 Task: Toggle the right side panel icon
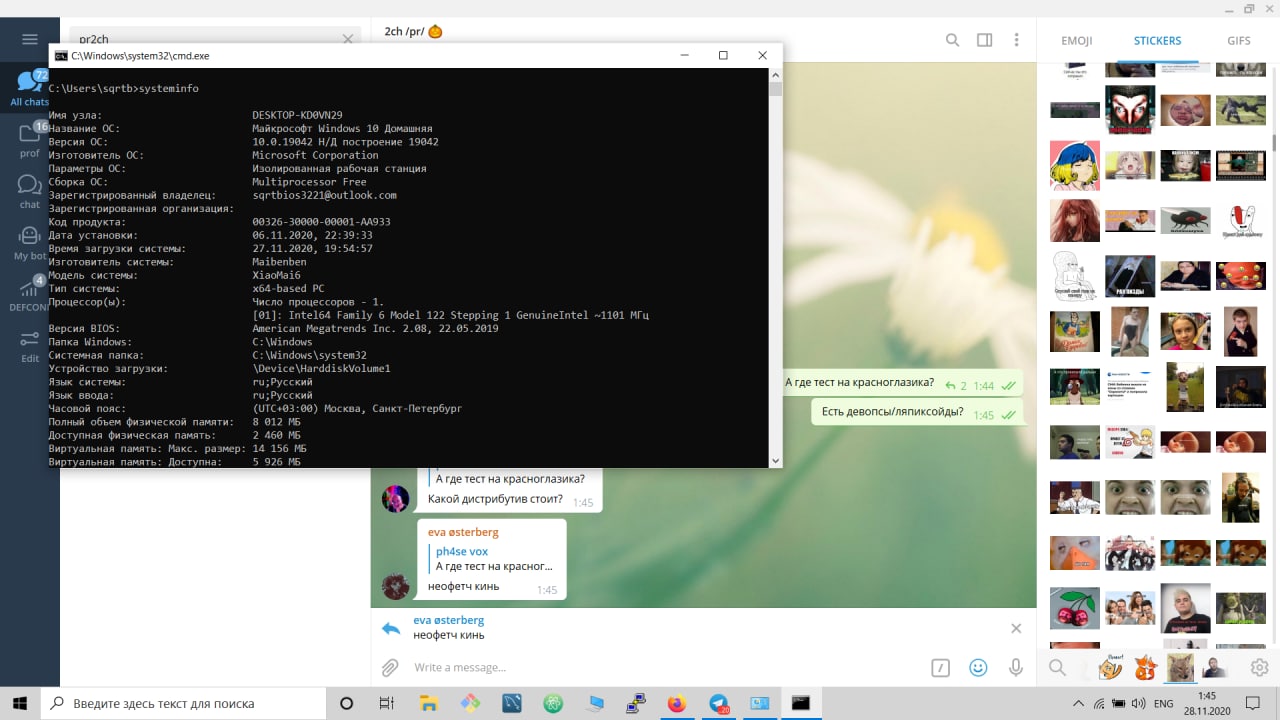[985, 40]
